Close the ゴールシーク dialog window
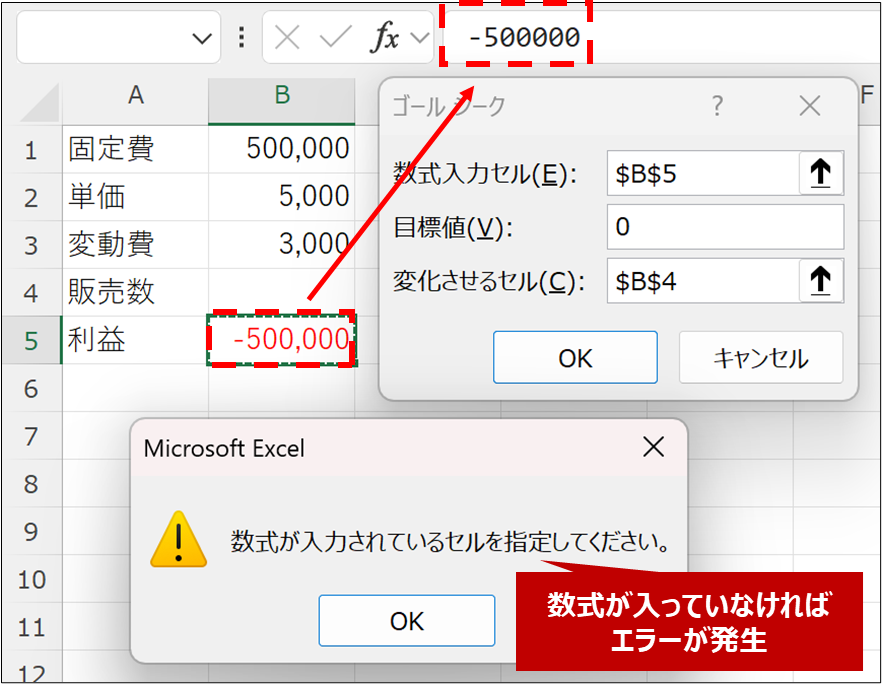This screenshot has height=684, width=882. point(810,105)
